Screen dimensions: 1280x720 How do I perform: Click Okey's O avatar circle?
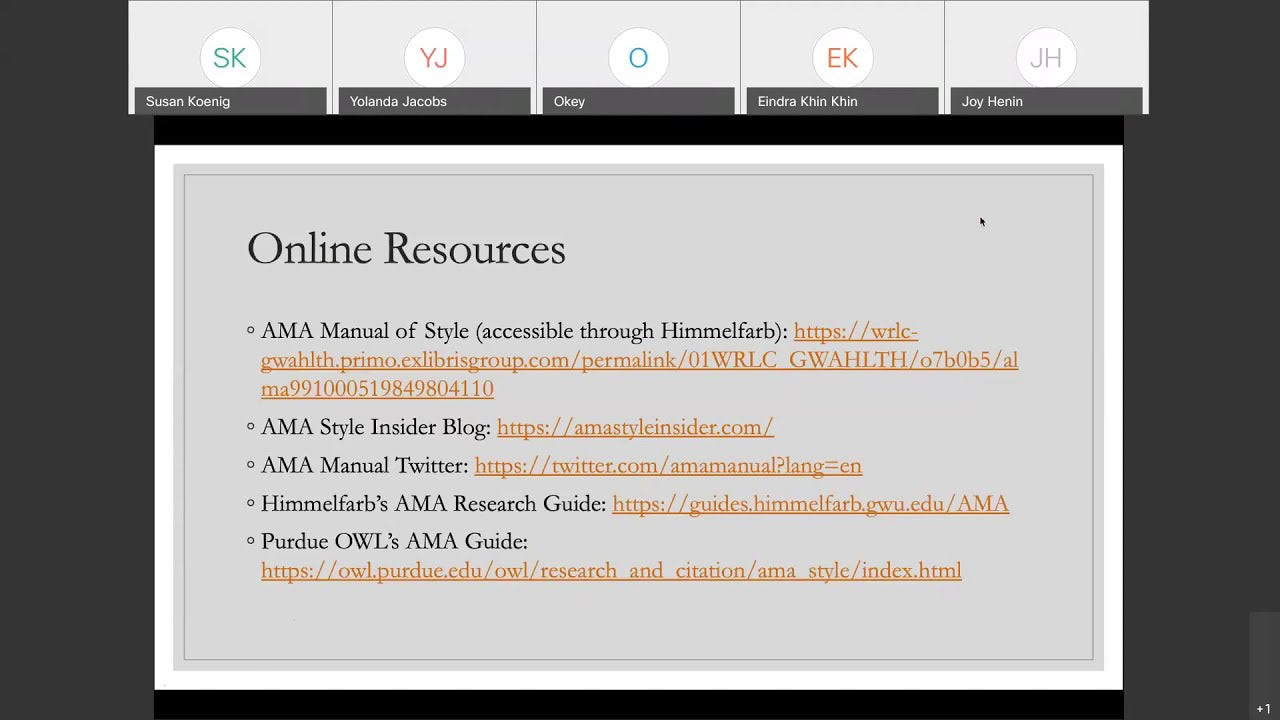point(638,58)
